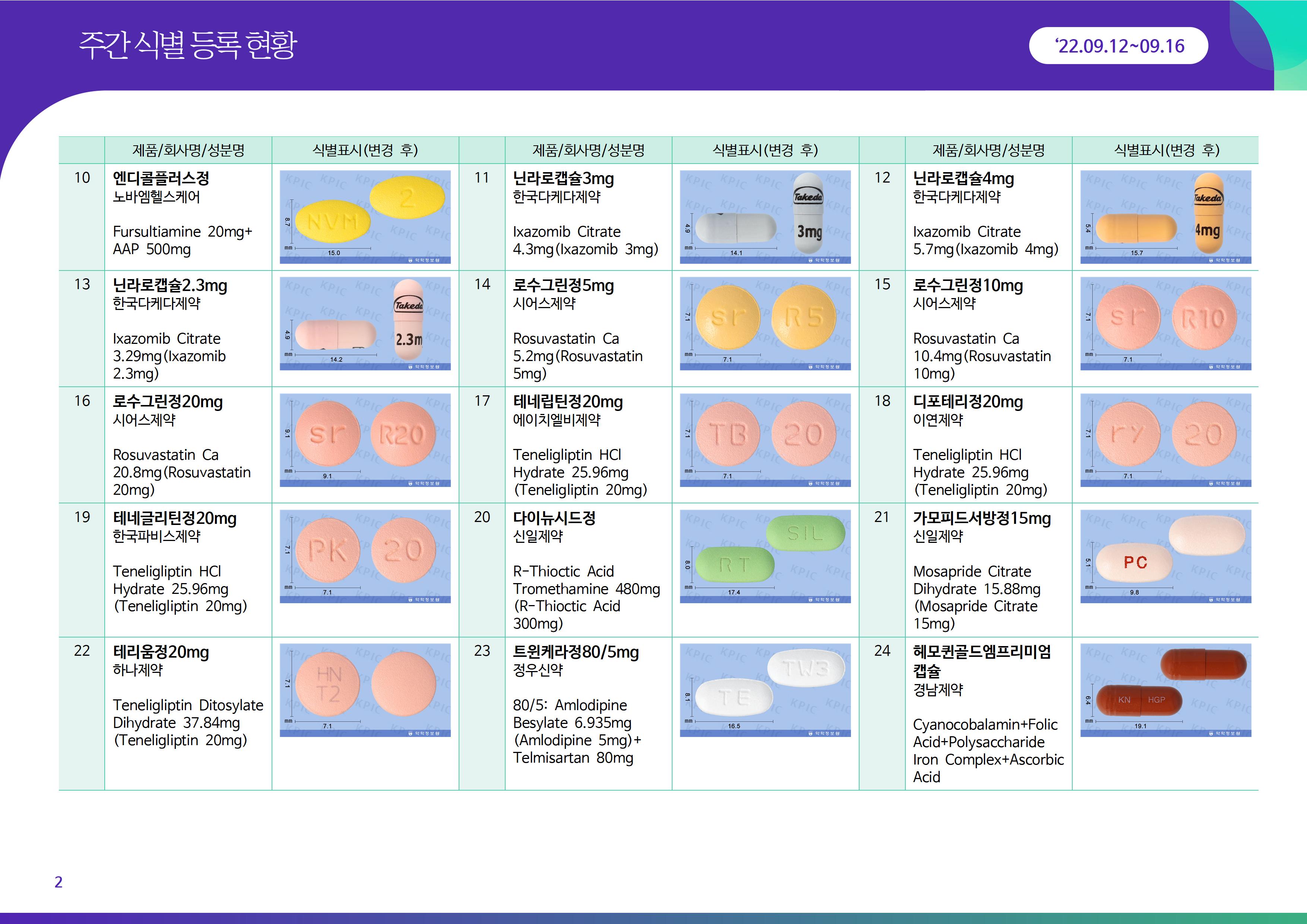1307x924 pixels.
Task: Select the yellow sr R5 tablet photo
Action: coord(765,323)
